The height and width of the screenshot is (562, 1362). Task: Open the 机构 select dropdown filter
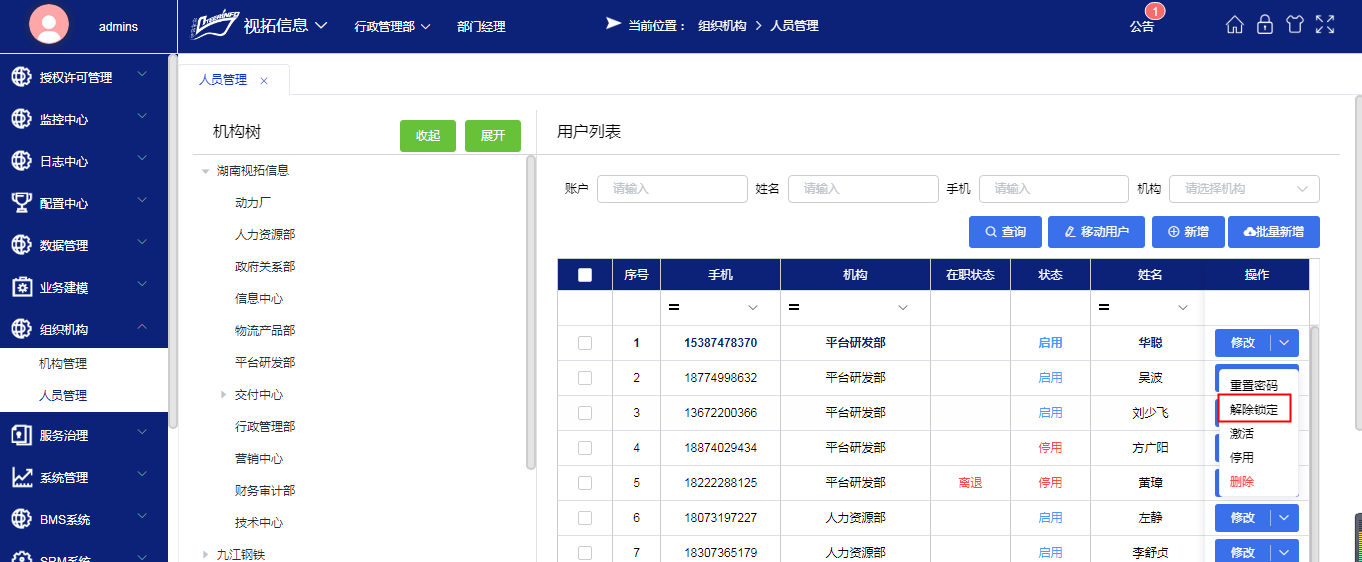pyautogui.click(x=1244, y=189)
